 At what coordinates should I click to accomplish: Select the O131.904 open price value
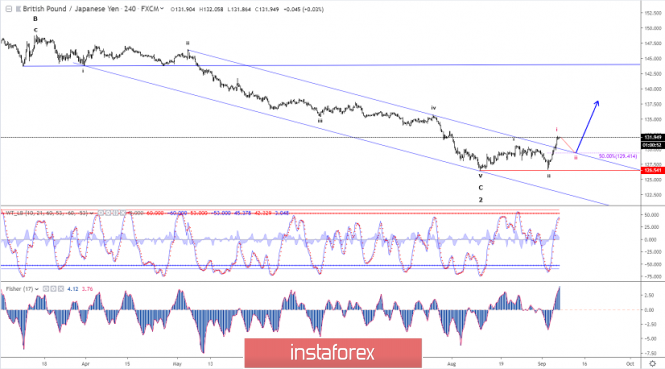pos(183,9)
